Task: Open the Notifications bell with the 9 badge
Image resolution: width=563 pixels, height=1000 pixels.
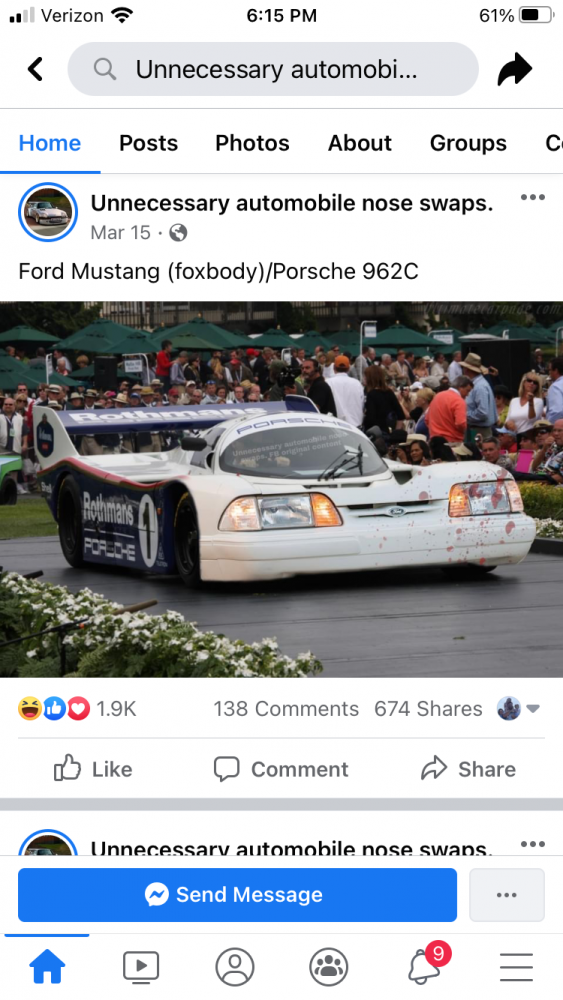Action: [427, 964]
